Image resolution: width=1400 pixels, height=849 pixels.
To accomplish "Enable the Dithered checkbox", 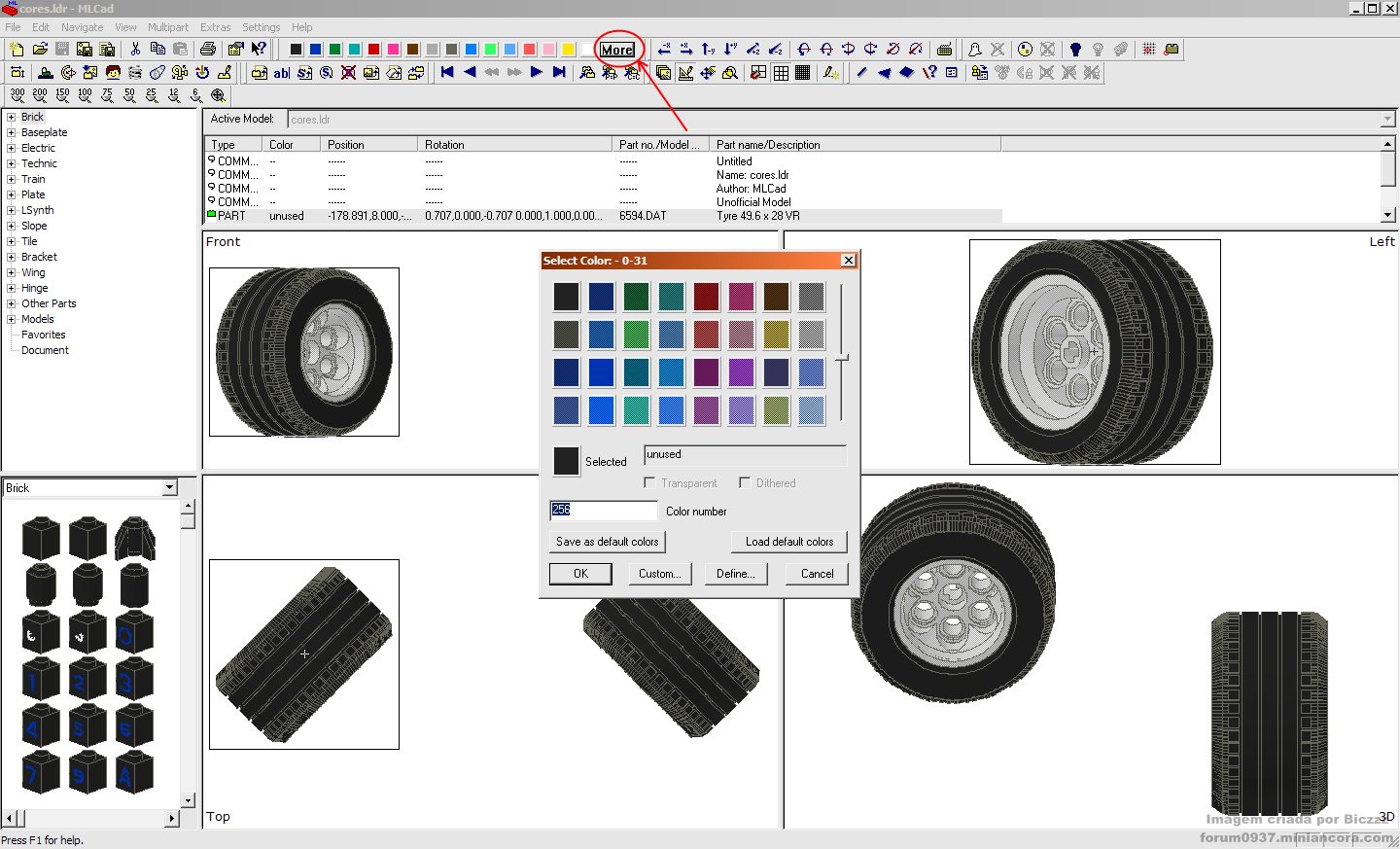I will [x=745, y=482].
